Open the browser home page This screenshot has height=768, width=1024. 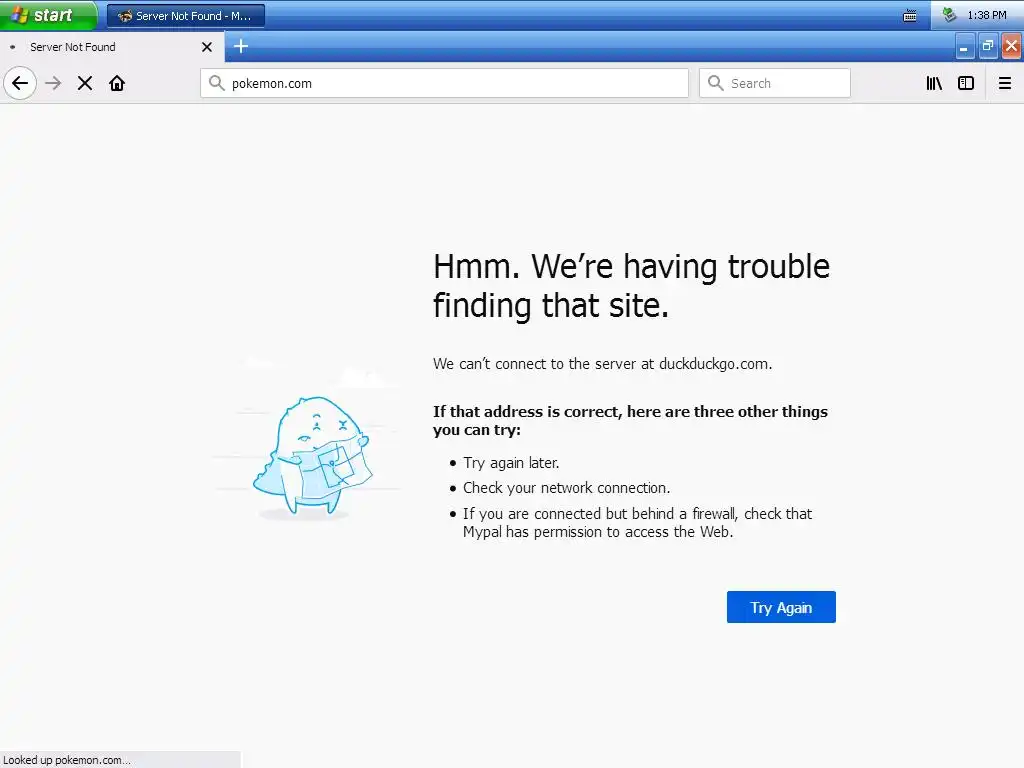coord(117,83)
